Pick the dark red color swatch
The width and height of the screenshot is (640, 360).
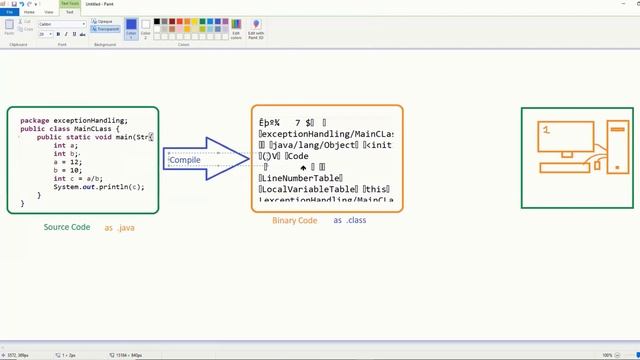pyautogui.click(x=172, y=21)
